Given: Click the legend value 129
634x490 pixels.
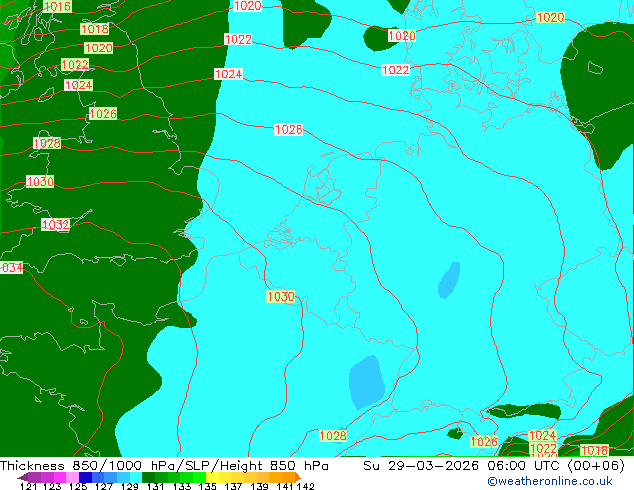Looking at the screenshot, I should [x=129, y=486].
